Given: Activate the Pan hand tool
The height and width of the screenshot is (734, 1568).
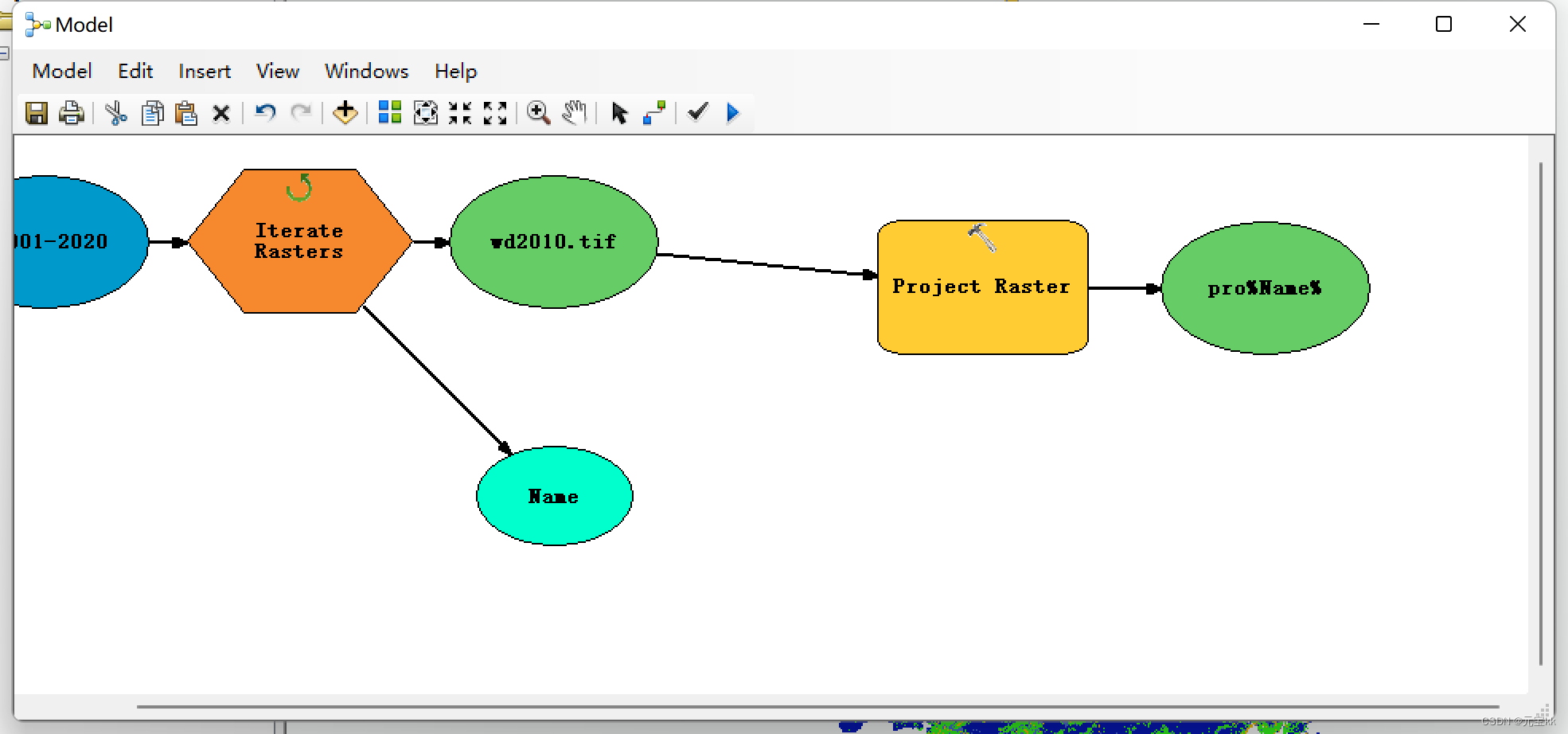Looking at the screenshot, I should 575,113.
